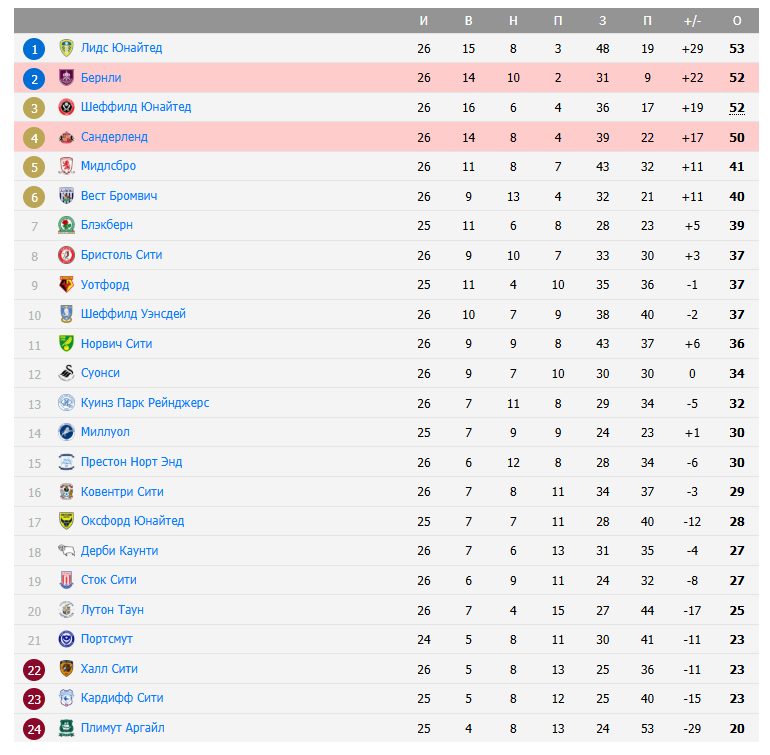Open the Плимут Аргайл team link
Image resolution: width=770 pixels, height=755 pixels.
[x=122, y=728]
